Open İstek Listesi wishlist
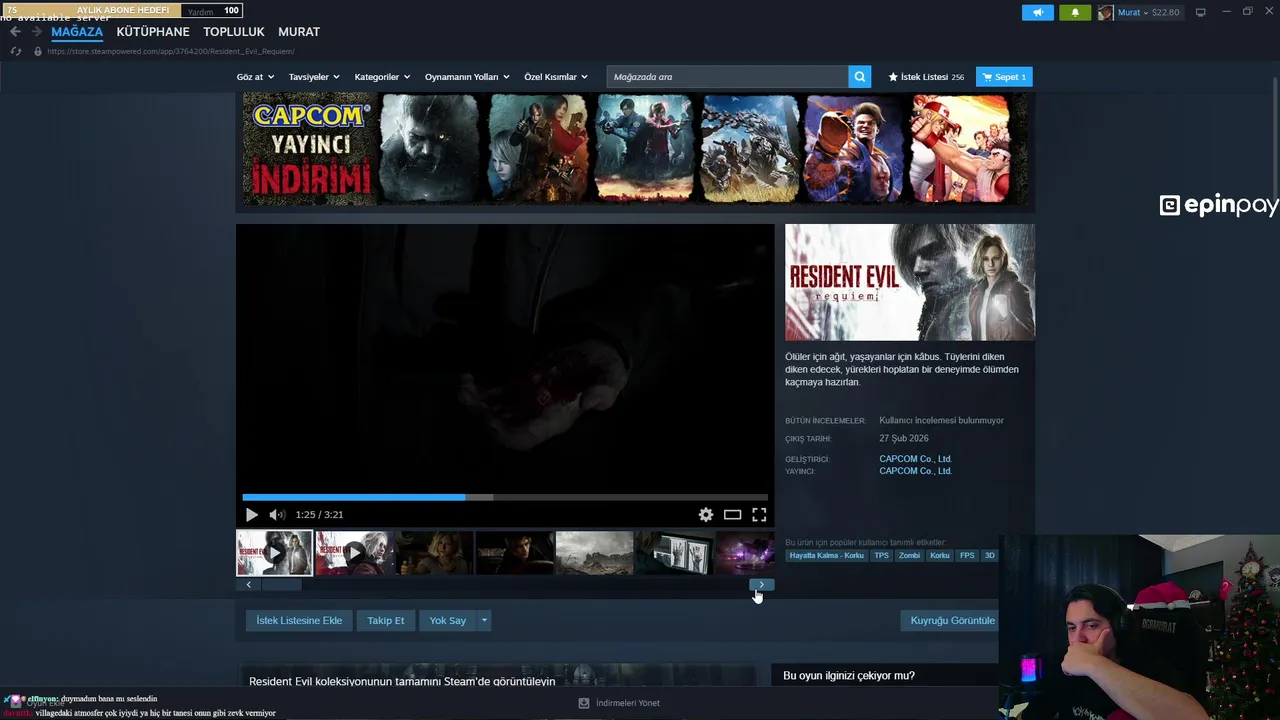 (x=926, y=77)
